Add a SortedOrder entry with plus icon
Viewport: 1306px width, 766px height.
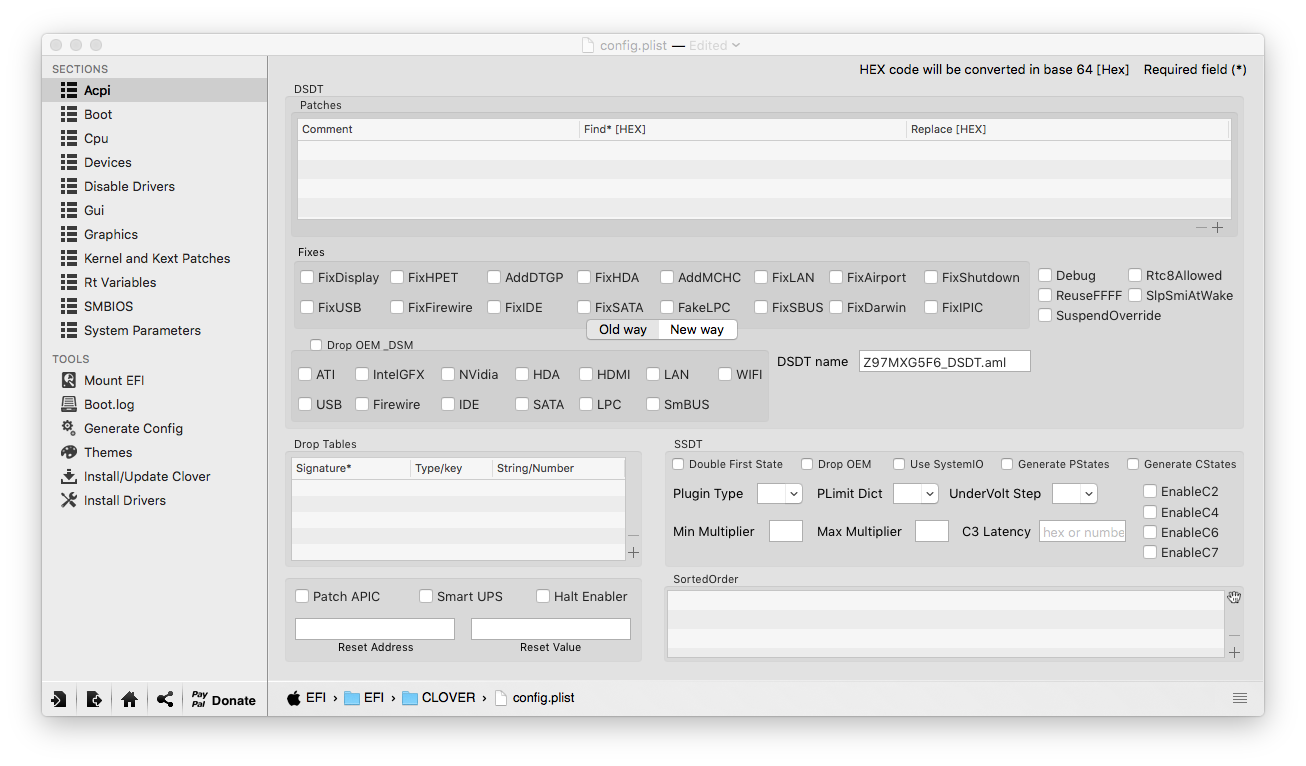[1234, 652]
